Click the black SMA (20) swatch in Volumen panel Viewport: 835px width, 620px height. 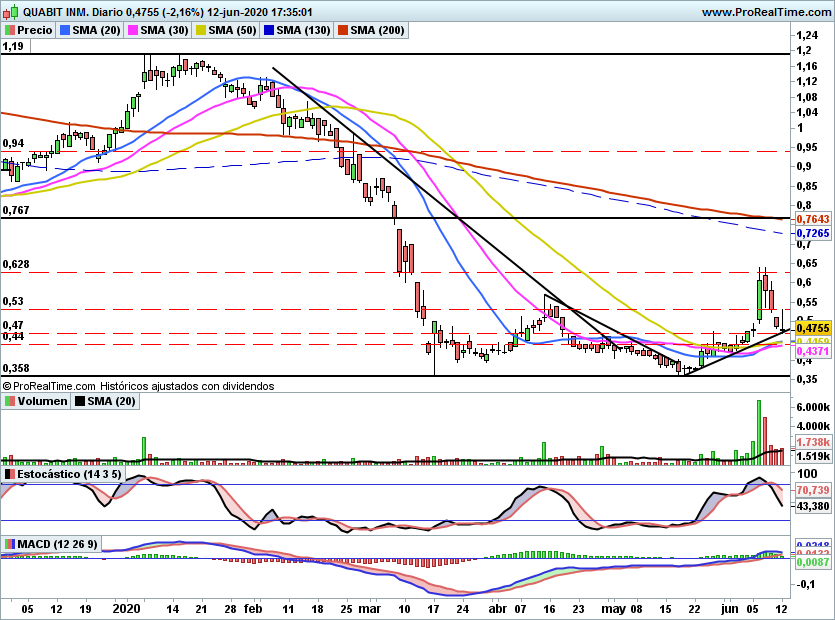pos(80,401)
